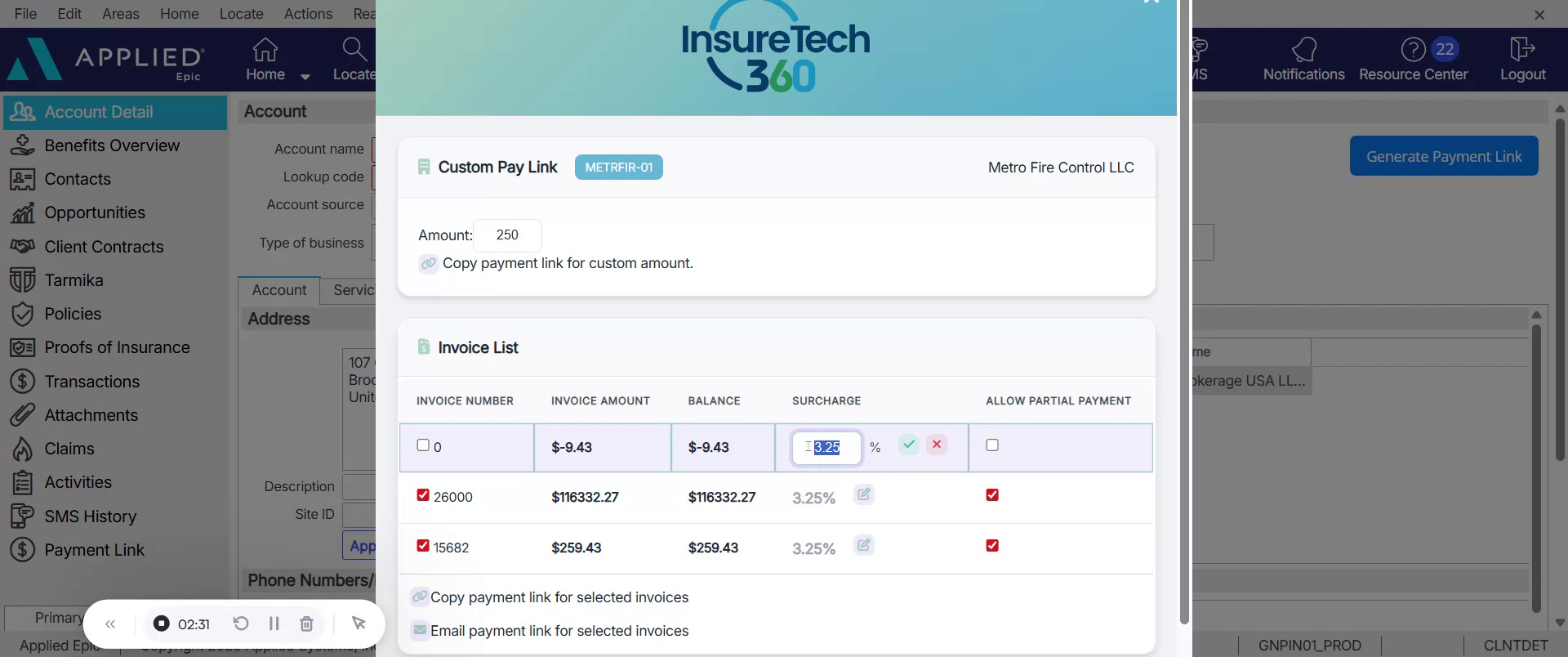Open Notifications bell icon

click(x=1303, y=51)
